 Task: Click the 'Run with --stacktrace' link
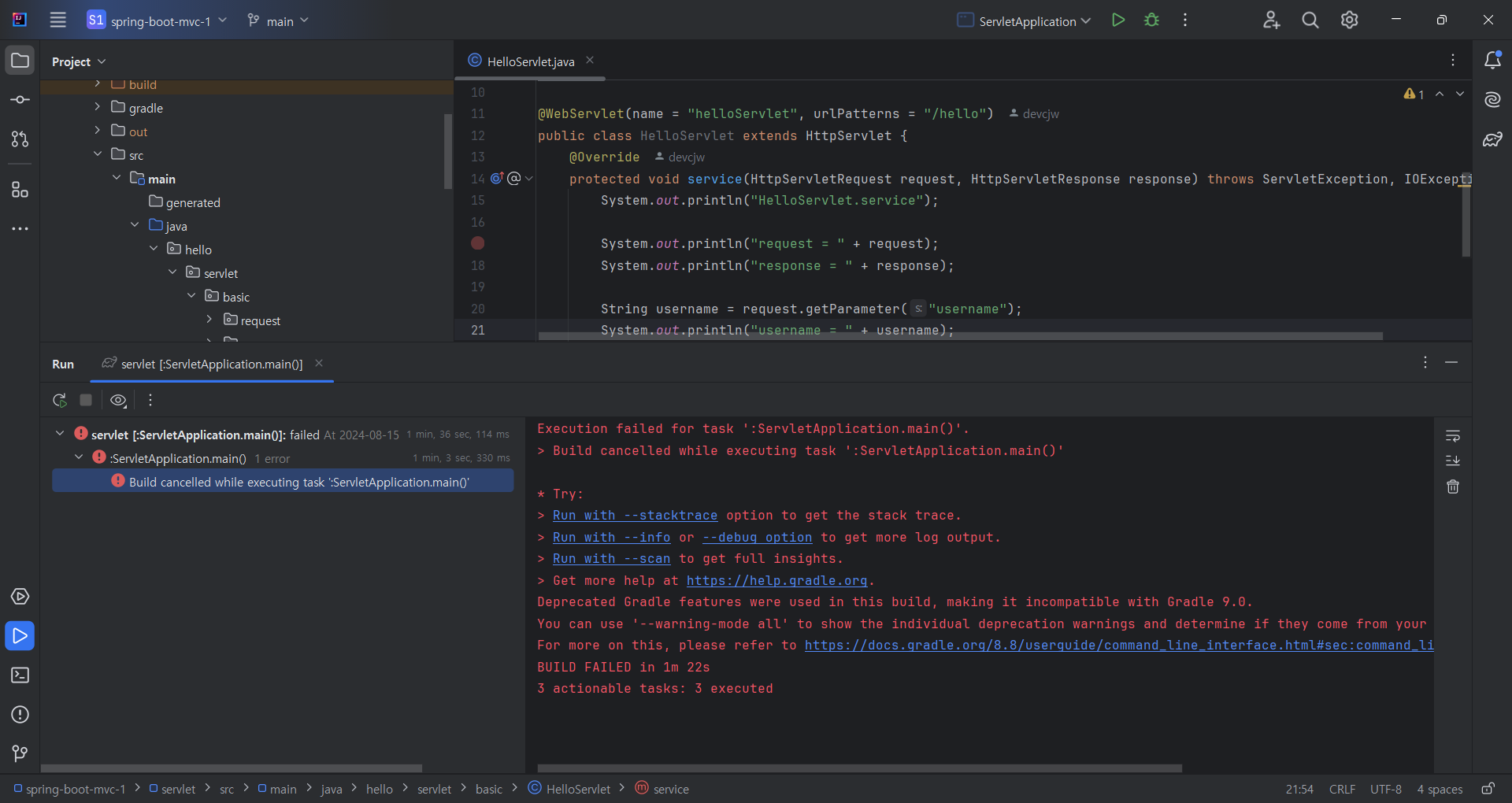tap(635, 516)
